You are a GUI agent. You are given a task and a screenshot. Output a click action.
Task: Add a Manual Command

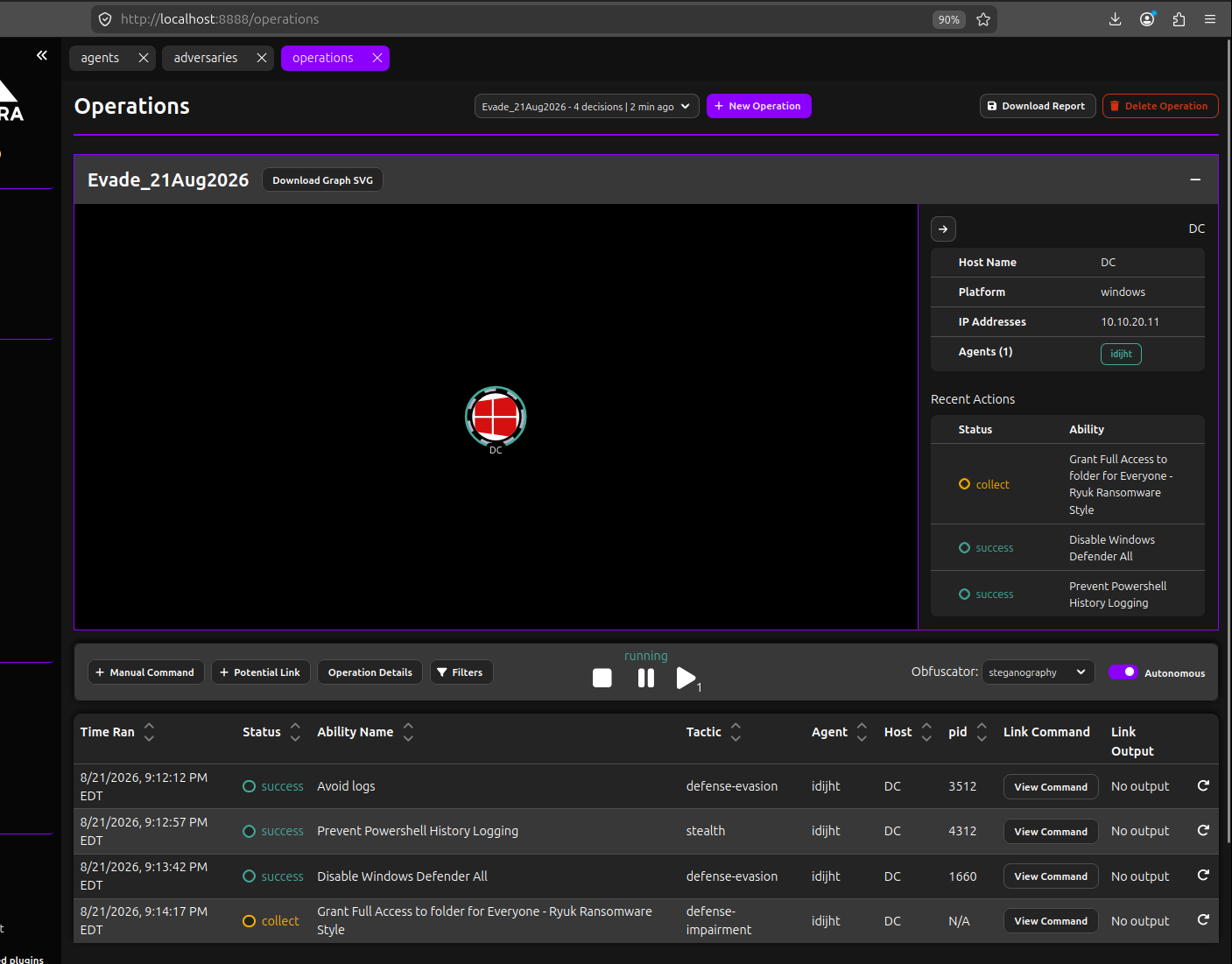point(146,672)
